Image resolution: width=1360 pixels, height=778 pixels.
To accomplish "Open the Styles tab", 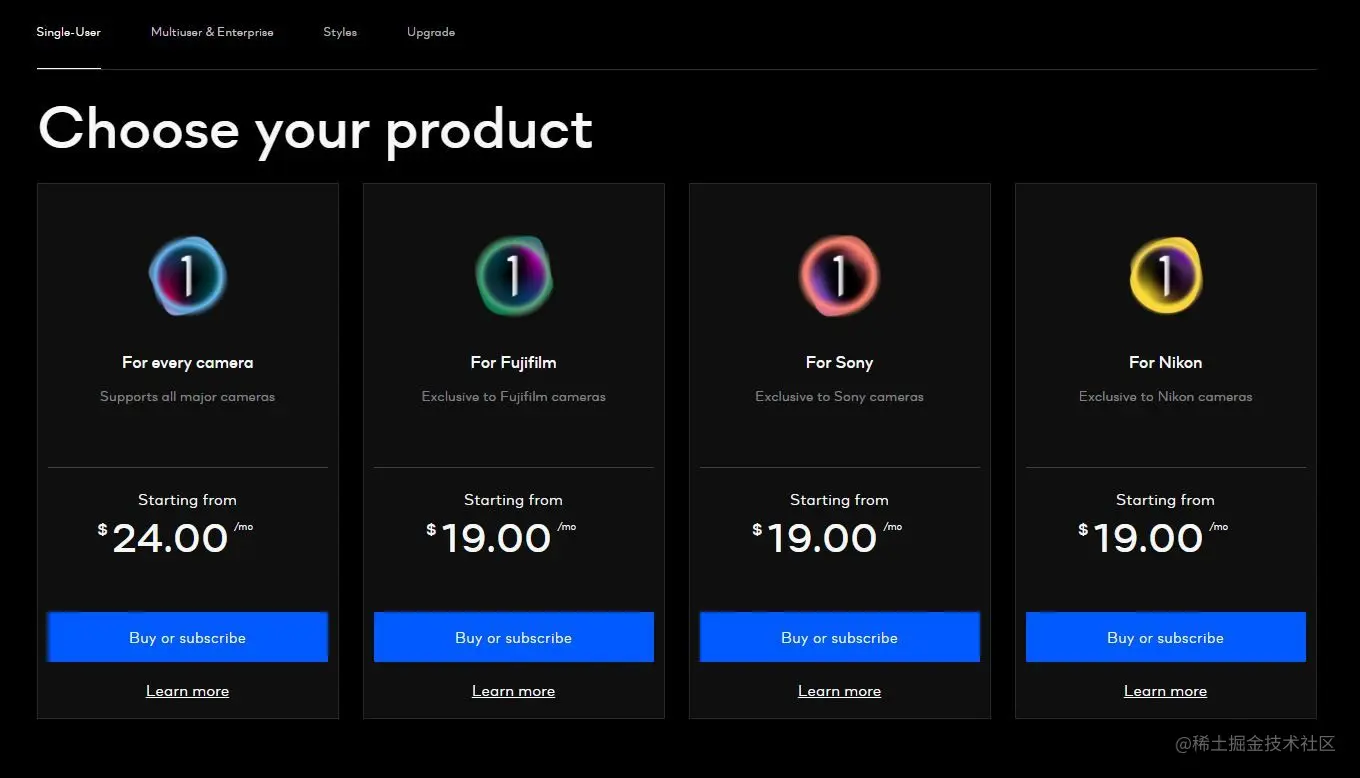I will point(340,32).
